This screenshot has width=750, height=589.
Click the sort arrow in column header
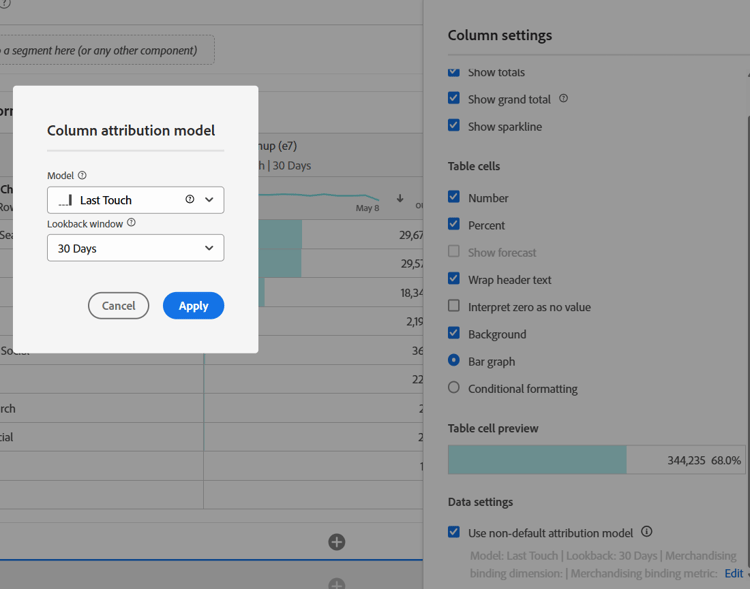400,199
